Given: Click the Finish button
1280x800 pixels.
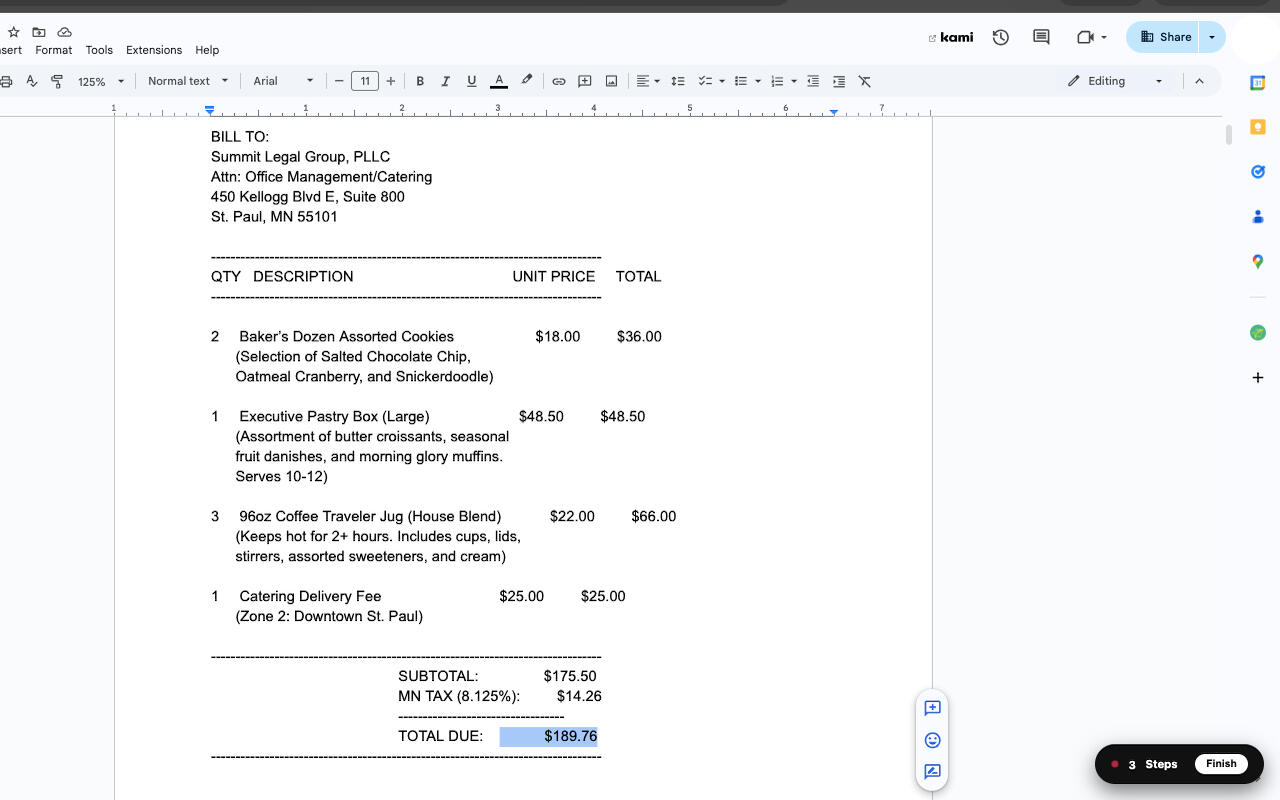Looking at the screenshot, I should 1220,764.
